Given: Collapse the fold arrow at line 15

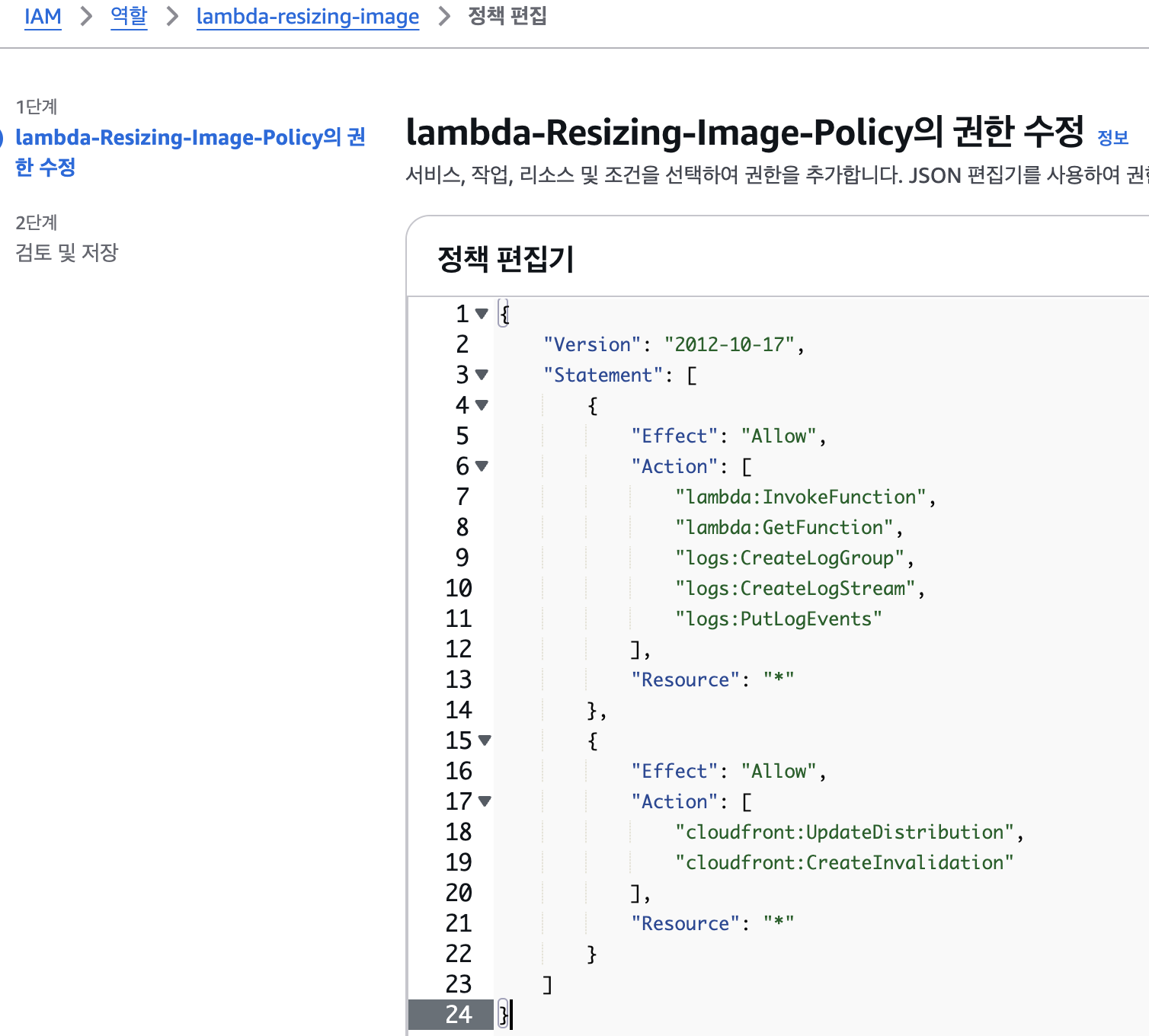Looking at the screenshot, I should click(485, 740).
